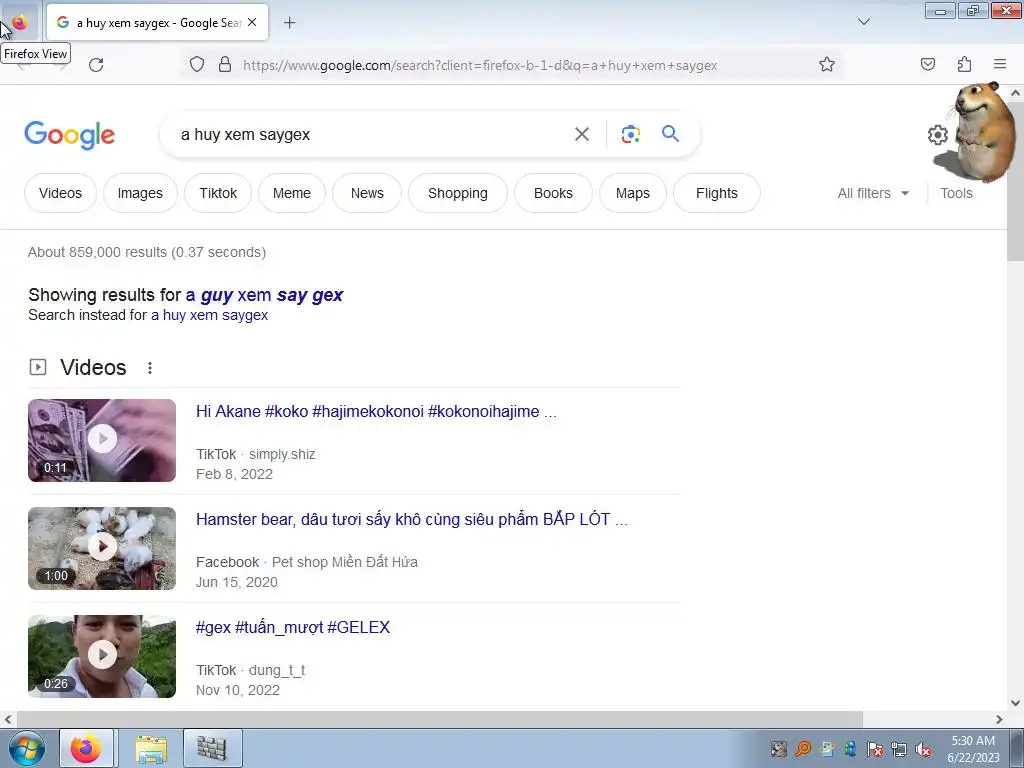The image size is (1024, 768).
Task: Open corrected query 'a guy xem say gex'
Action: (264, 295)
